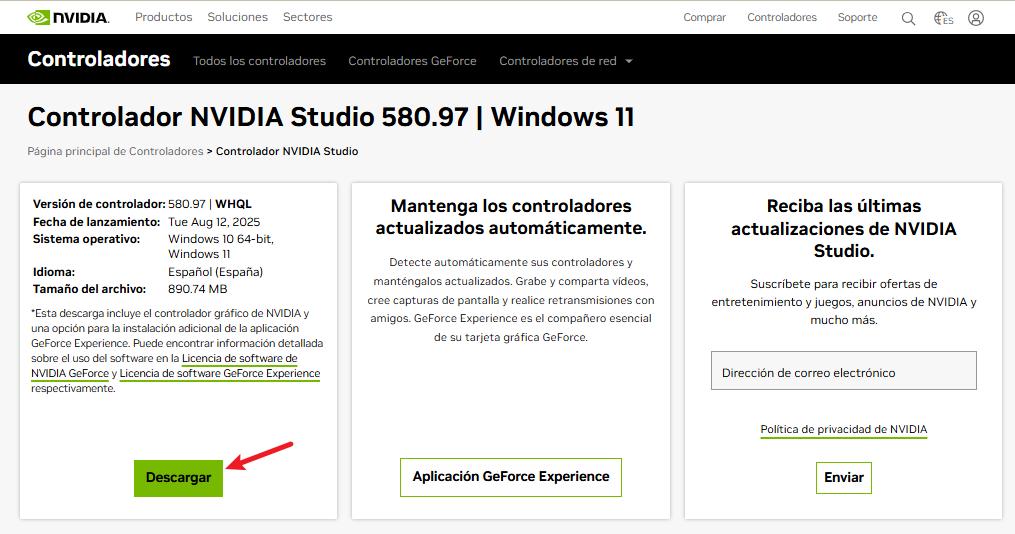Image resolution: width=1015 pixels, height=534 pixels.
Task: Click the green Descargar button
Action: (179, 478)
